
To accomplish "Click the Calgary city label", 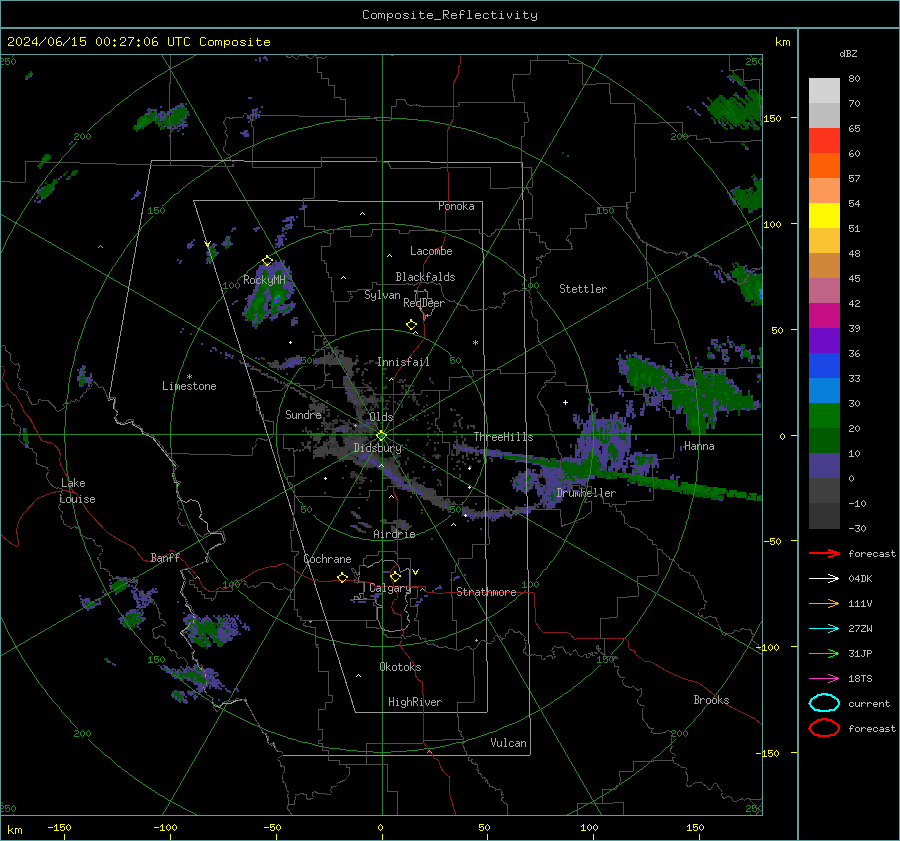I will [390, 588].
